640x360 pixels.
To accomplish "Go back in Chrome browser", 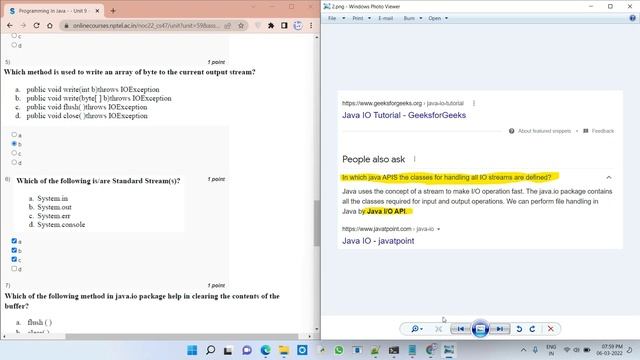I will point(10,25).
